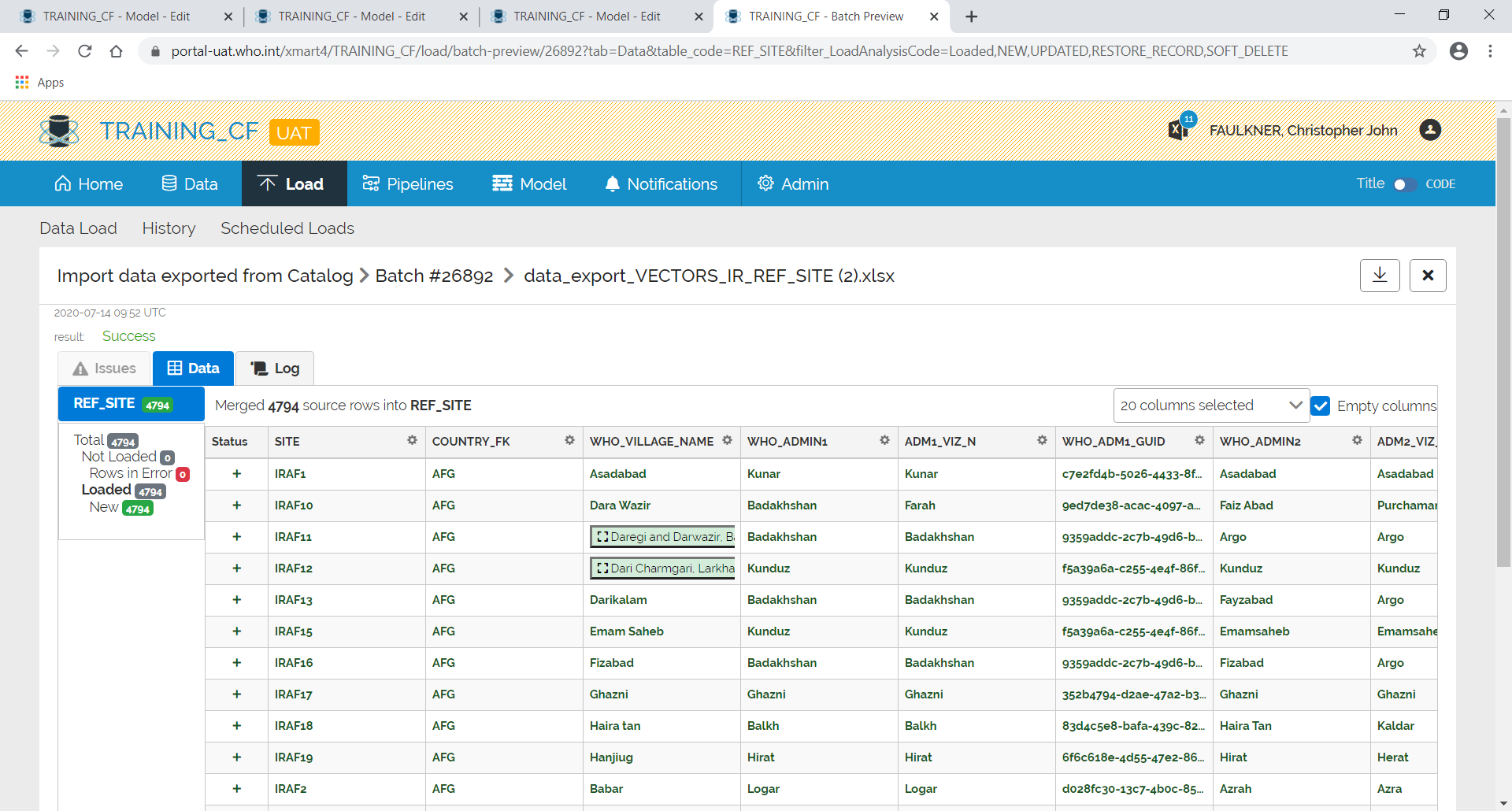Open Scheduled Loads link

tap(287, 228)
